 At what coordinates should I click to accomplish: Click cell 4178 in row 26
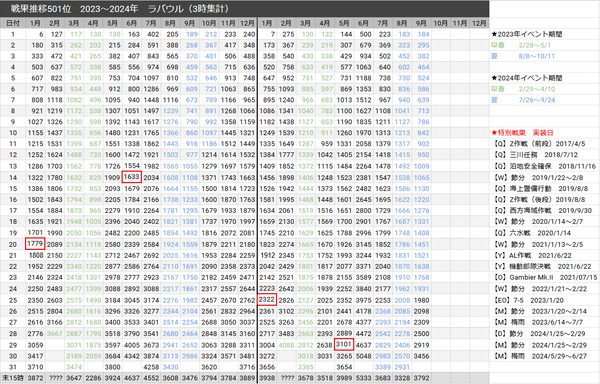[x=363, y=311]
